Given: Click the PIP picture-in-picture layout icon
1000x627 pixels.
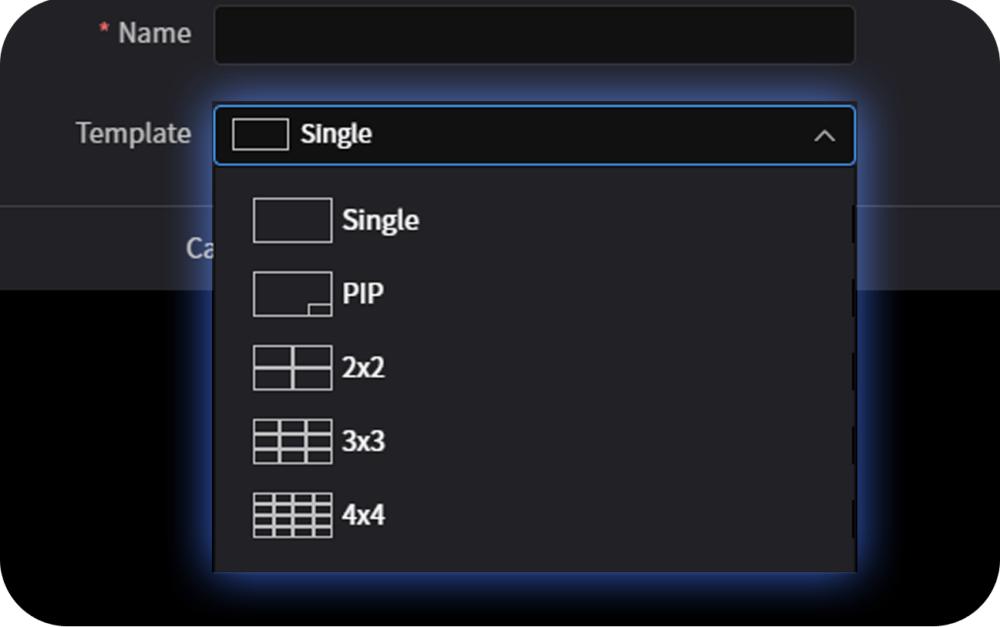Looking at the screenshot, I should click(x=292, y=294).
